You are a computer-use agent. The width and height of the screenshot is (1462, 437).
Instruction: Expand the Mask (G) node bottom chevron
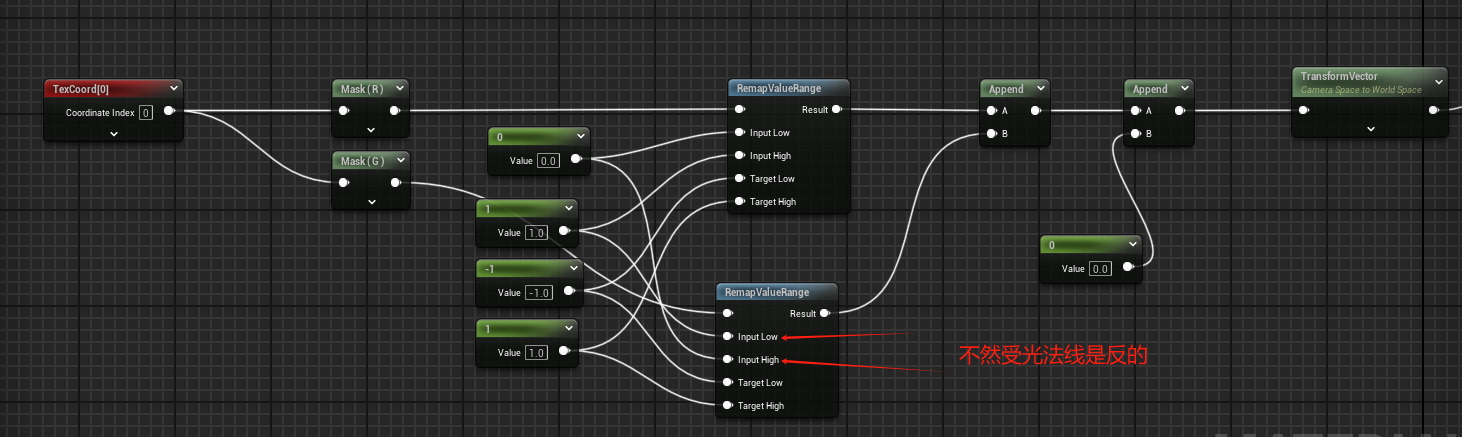tap(371, 201)
